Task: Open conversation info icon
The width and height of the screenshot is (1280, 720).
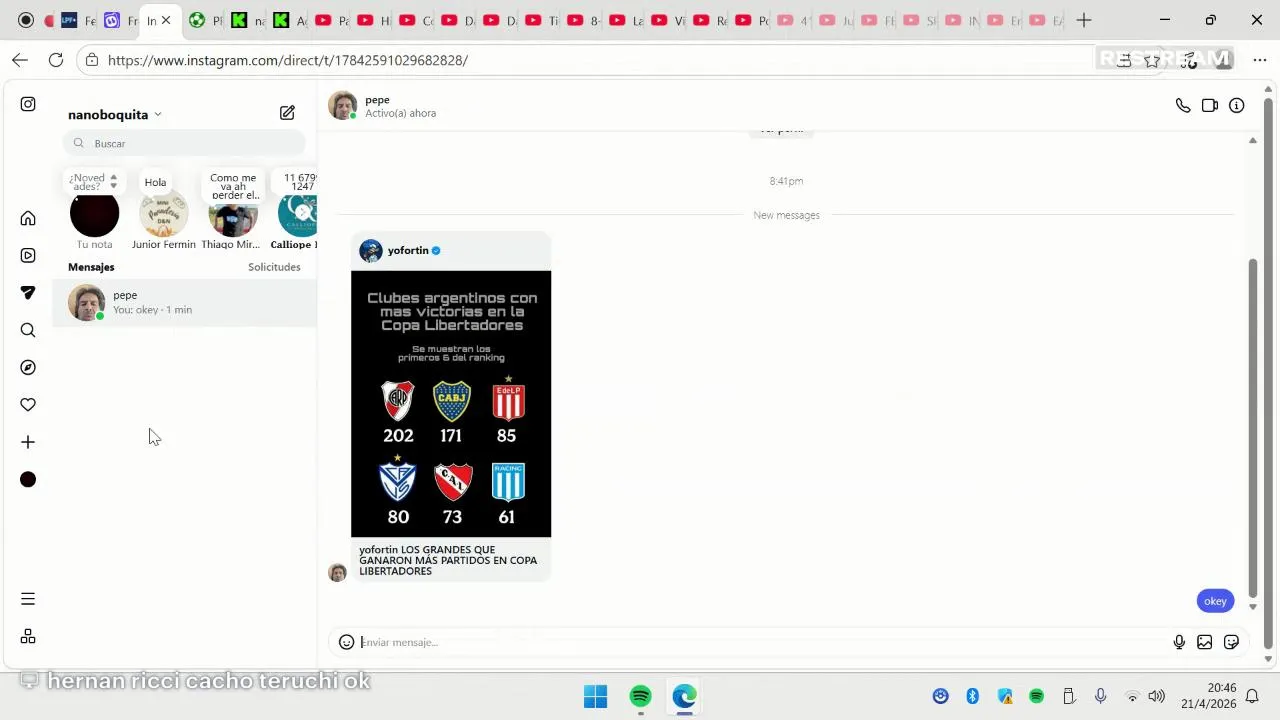Action: click(1237, 105)
